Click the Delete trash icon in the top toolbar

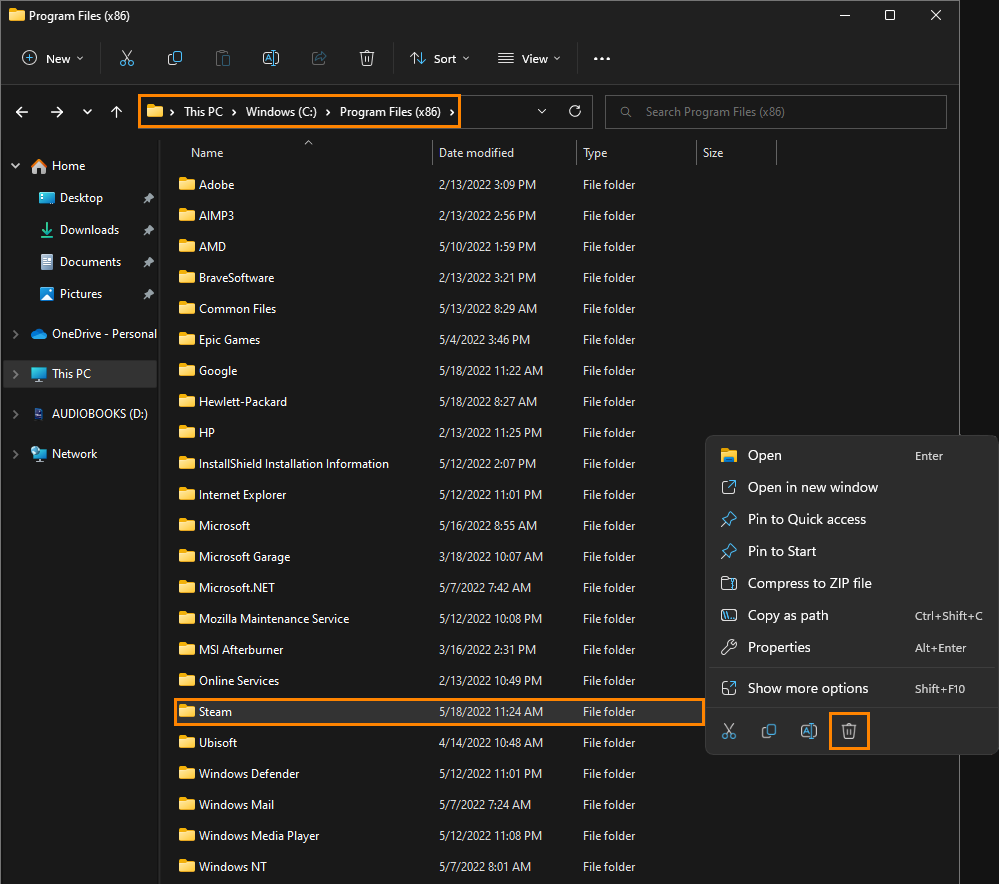(x=367, y=59)
